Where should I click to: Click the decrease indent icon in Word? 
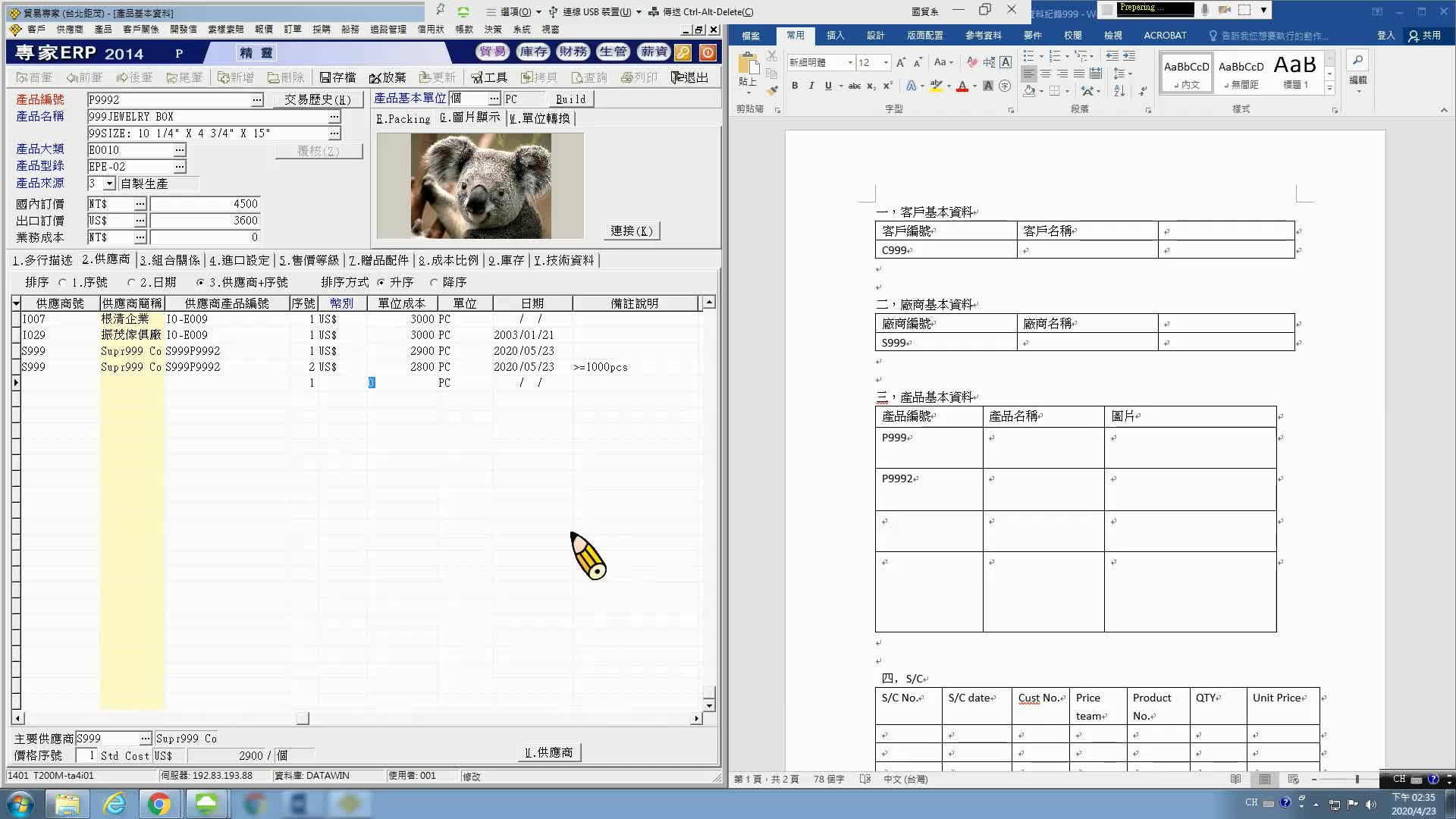tap(1112, 55)
